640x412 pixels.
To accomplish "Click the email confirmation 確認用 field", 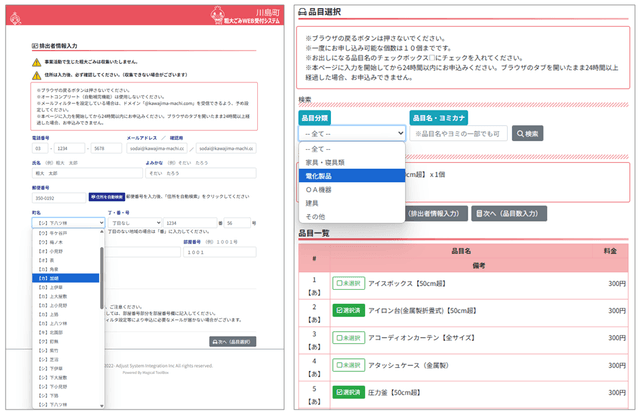I will 226,149.
